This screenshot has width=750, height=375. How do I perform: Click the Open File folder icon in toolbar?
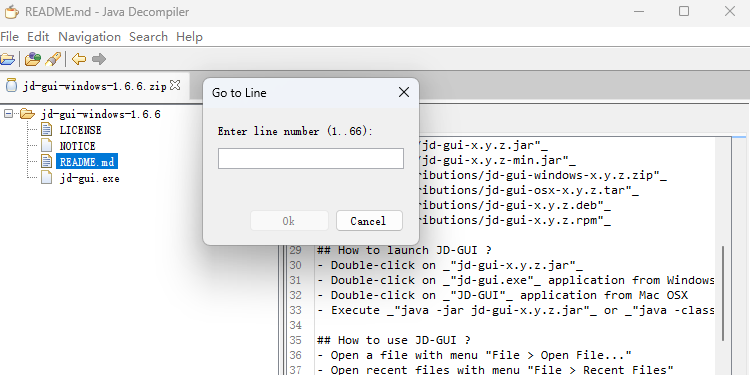[7, 59]
